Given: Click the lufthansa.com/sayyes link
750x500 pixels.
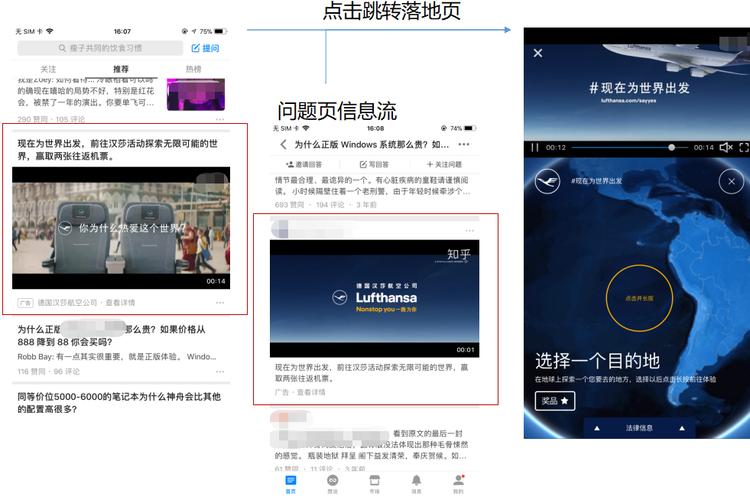Looking at the screenshot, I should [x=629, y=101].
